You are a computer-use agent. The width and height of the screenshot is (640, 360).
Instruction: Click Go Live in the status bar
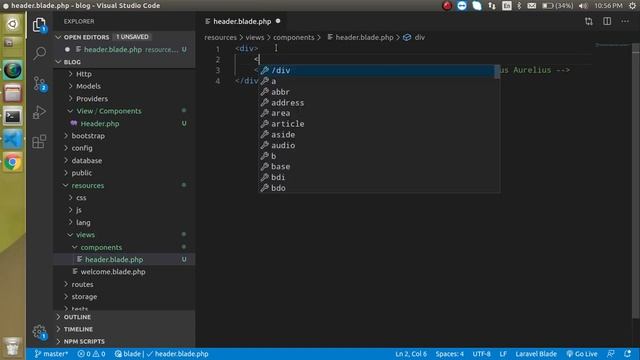tap(582, 354)
